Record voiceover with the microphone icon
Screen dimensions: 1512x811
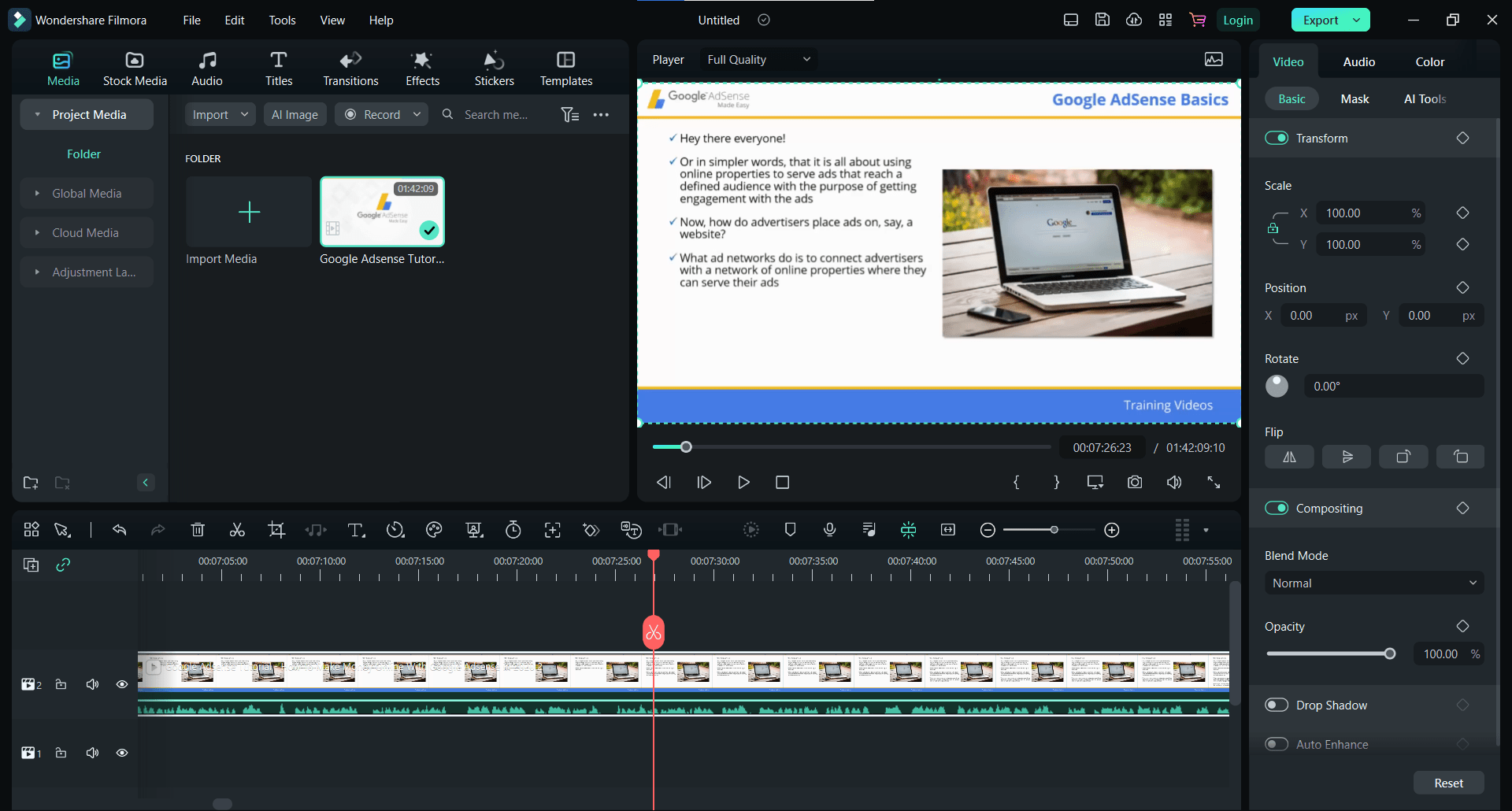[x=829, y=530]
